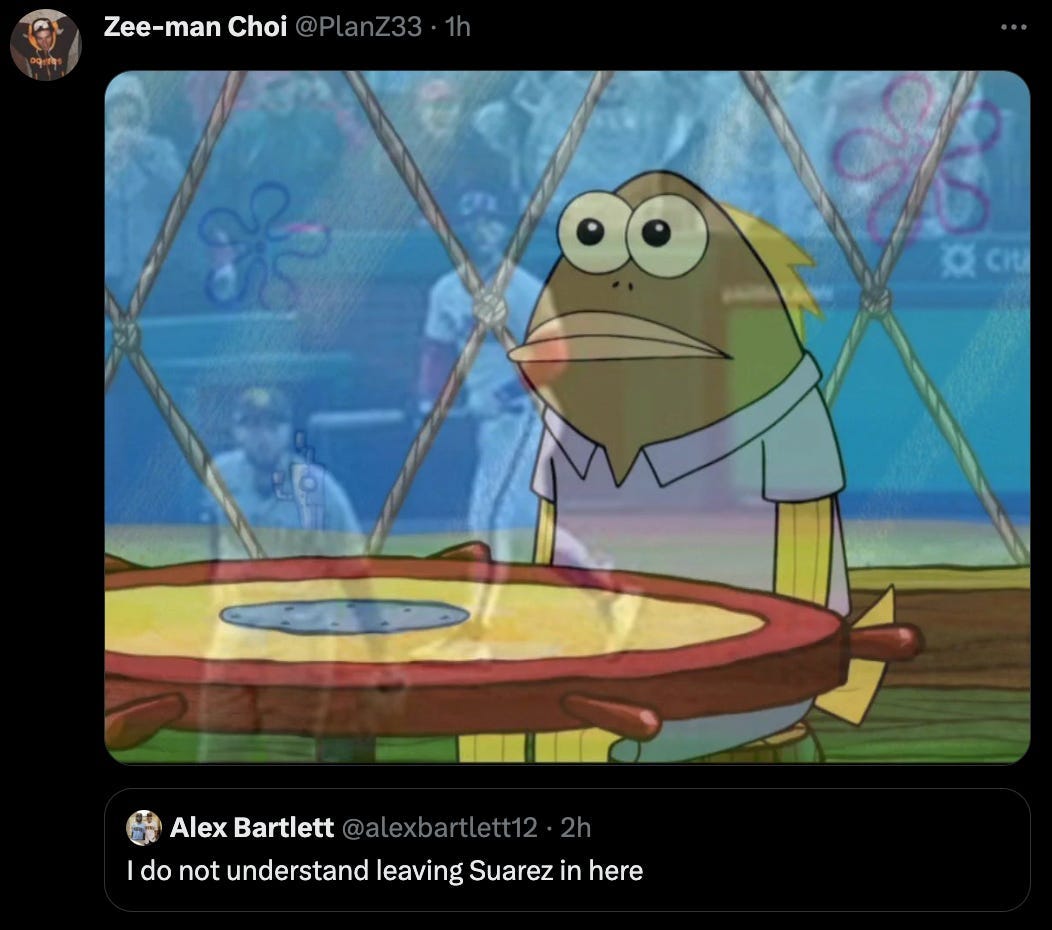Viewport: 1052px width, 930px height.
Task: Click Alex Bartlett's small avatar in quoted tweet
Action: coord(144,828)
